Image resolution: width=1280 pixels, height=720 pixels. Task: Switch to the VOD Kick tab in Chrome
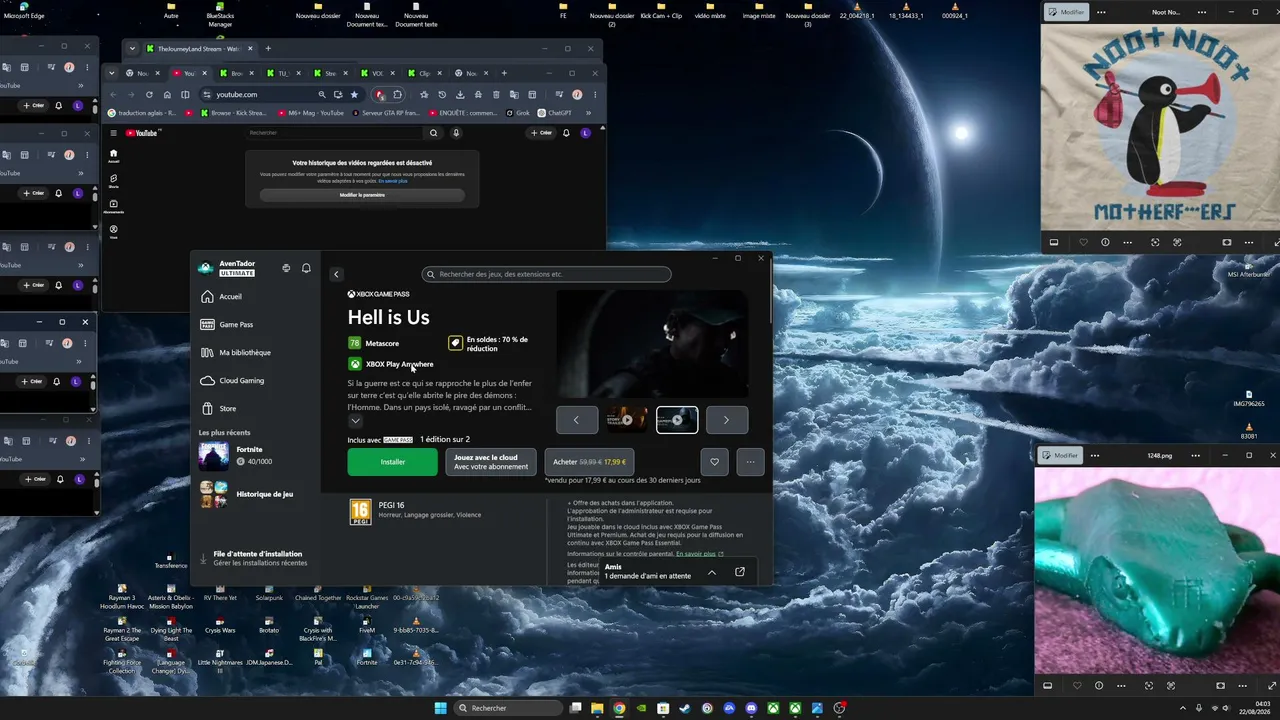377,73
